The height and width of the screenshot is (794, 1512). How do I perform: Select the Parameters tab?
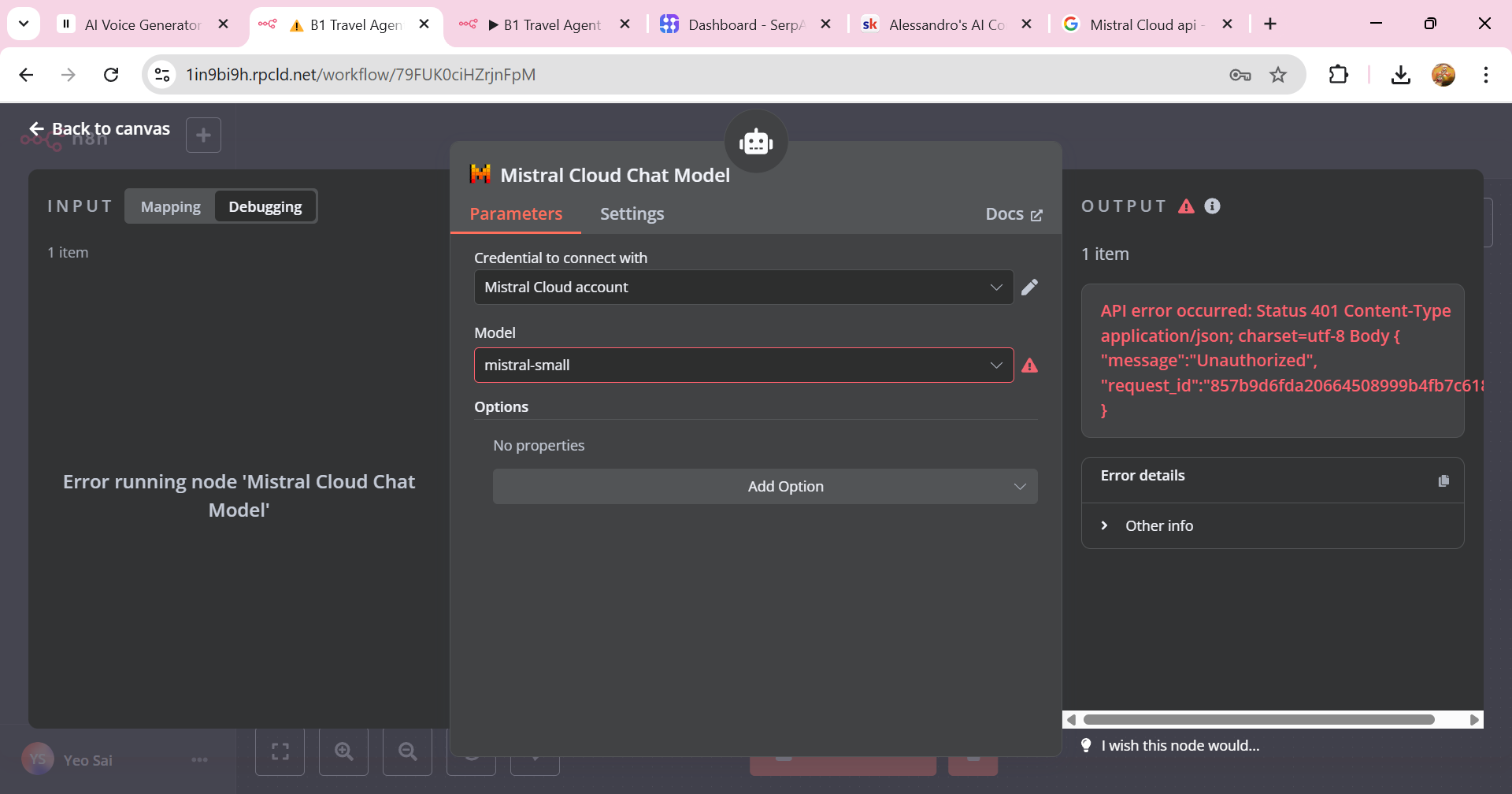click(516, 214)
